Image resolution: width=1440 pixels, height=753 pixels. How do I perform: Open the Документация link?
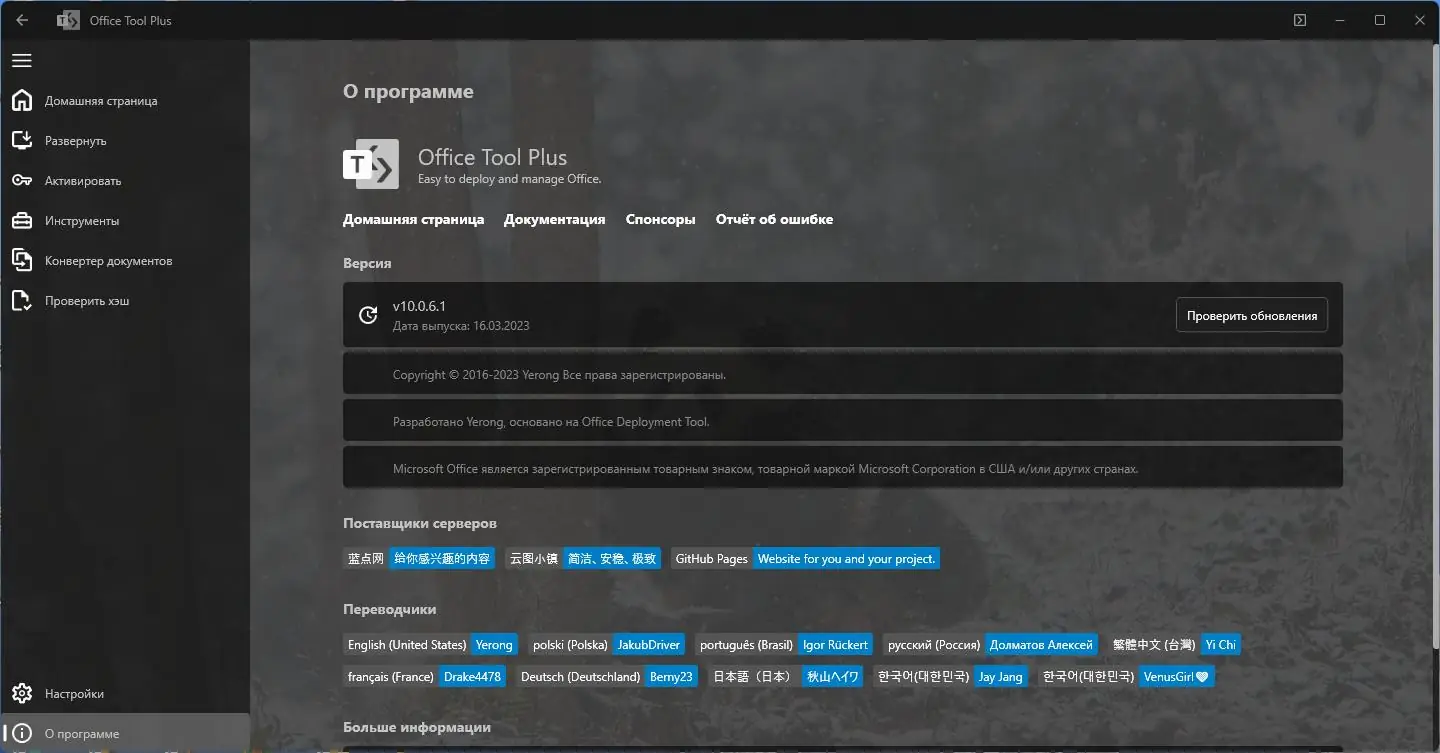(x=554, y=219)
